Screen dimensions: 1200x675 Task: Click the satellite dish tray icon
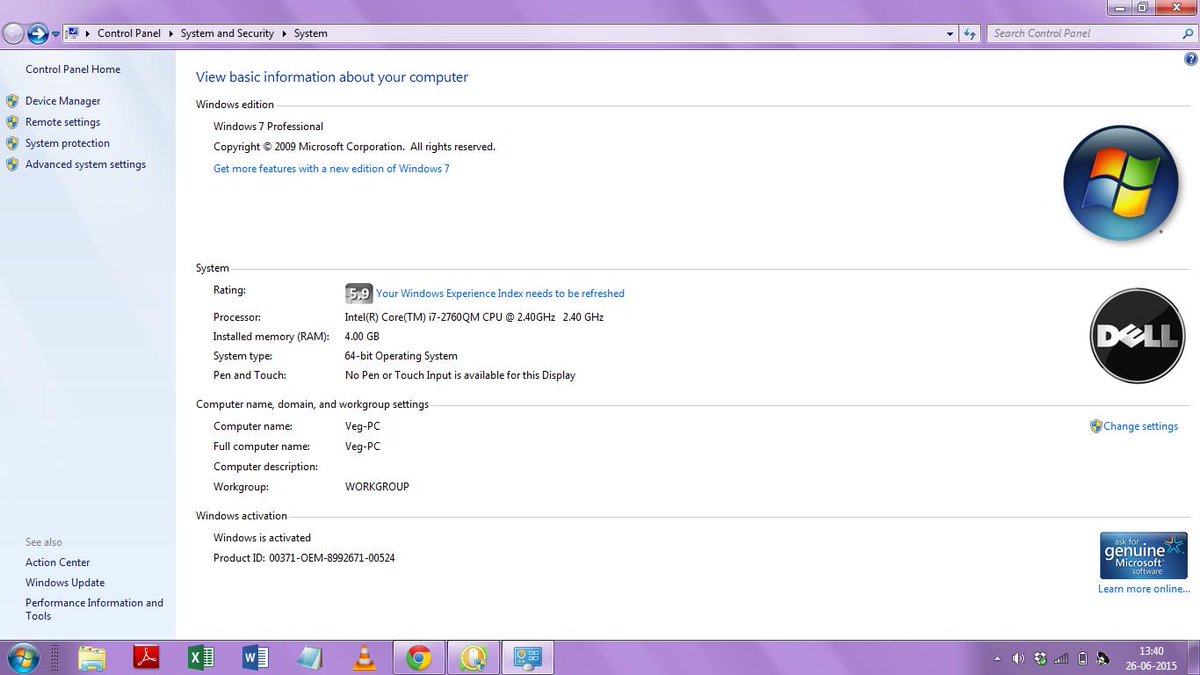coord(1101,658)
